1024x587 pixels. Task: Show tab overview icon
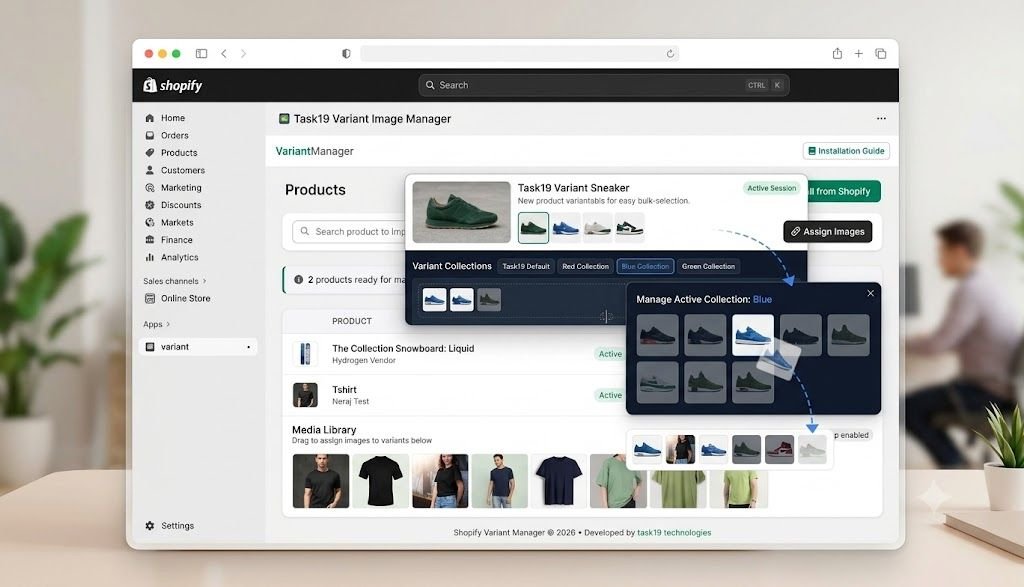pyautogui.click(x=880, y=54)
